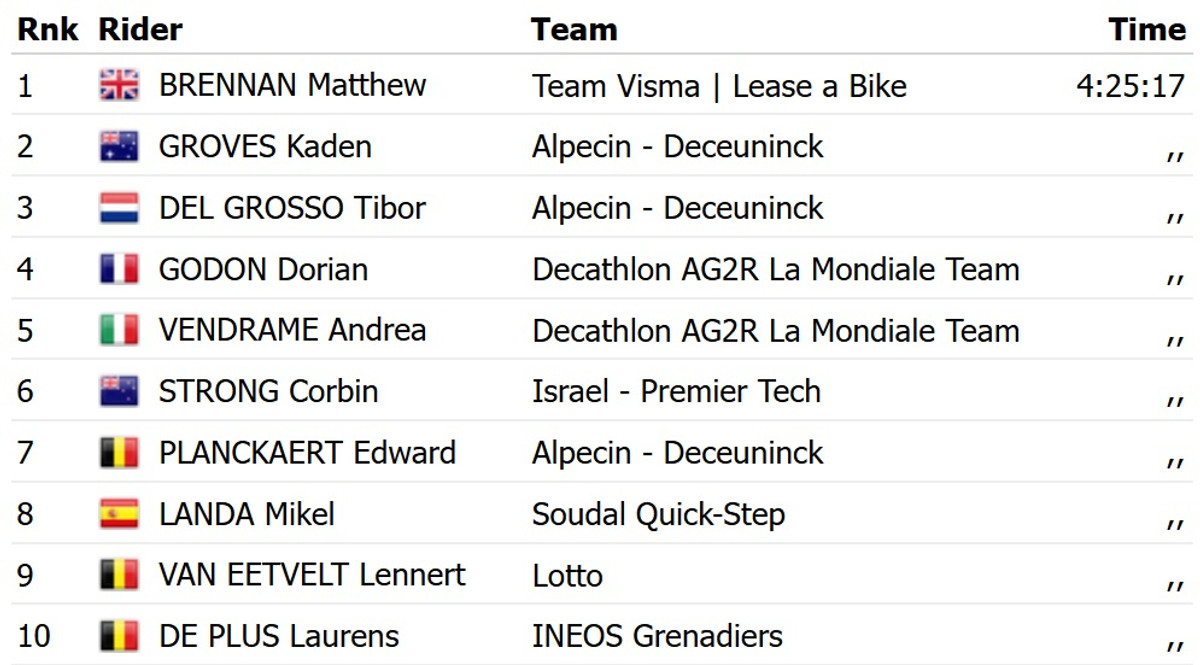This screenshot has width=1200, height=665.
Task: Open Soudal Quick-Step team page
Action: (x=658, y=514)
